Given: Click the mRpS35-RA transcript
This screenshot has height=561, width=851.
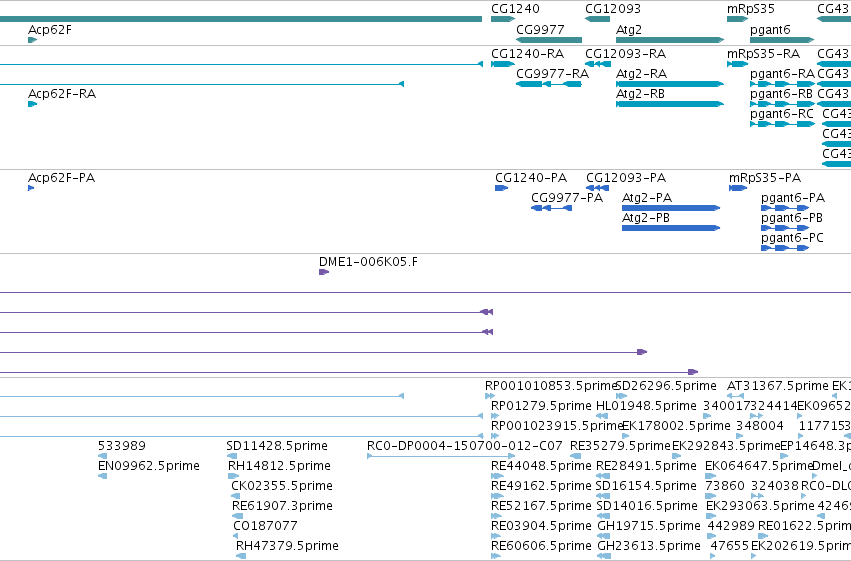Looking at the screenshot, I should 738,64.
